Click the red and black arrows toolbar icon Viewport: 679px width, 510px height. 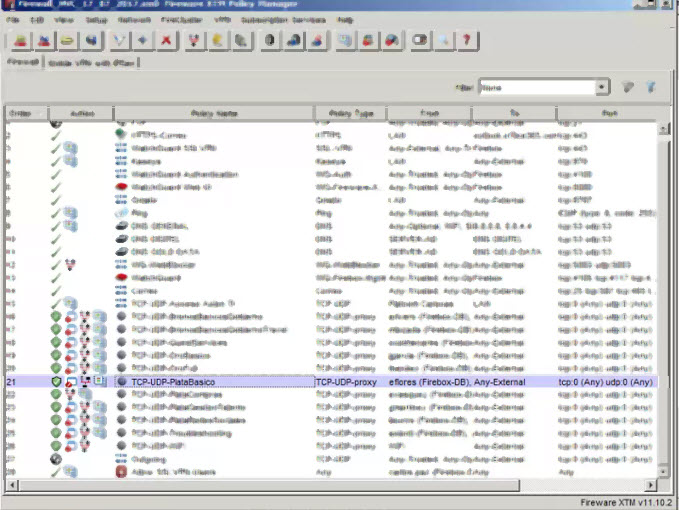194,41
